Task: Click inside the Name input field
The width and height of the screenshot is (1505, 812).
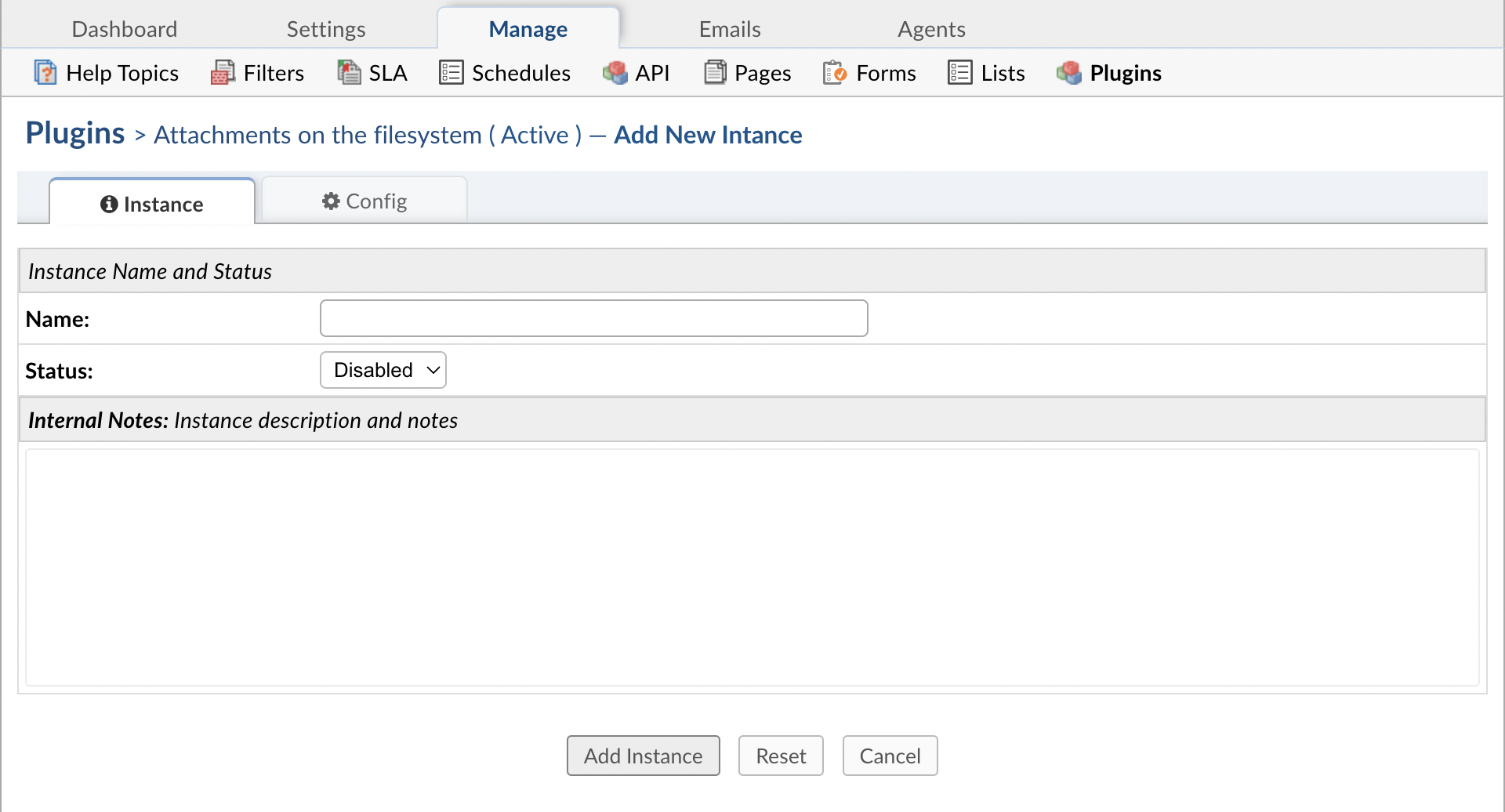Action: (593, 318)
